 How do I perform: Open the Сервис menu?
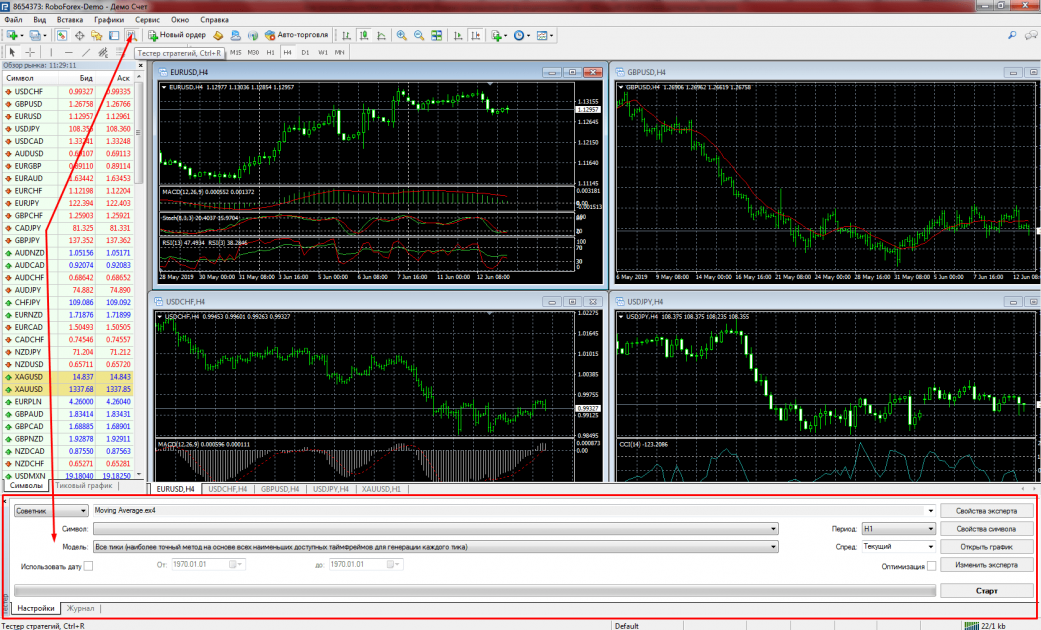tap(146, 20)
